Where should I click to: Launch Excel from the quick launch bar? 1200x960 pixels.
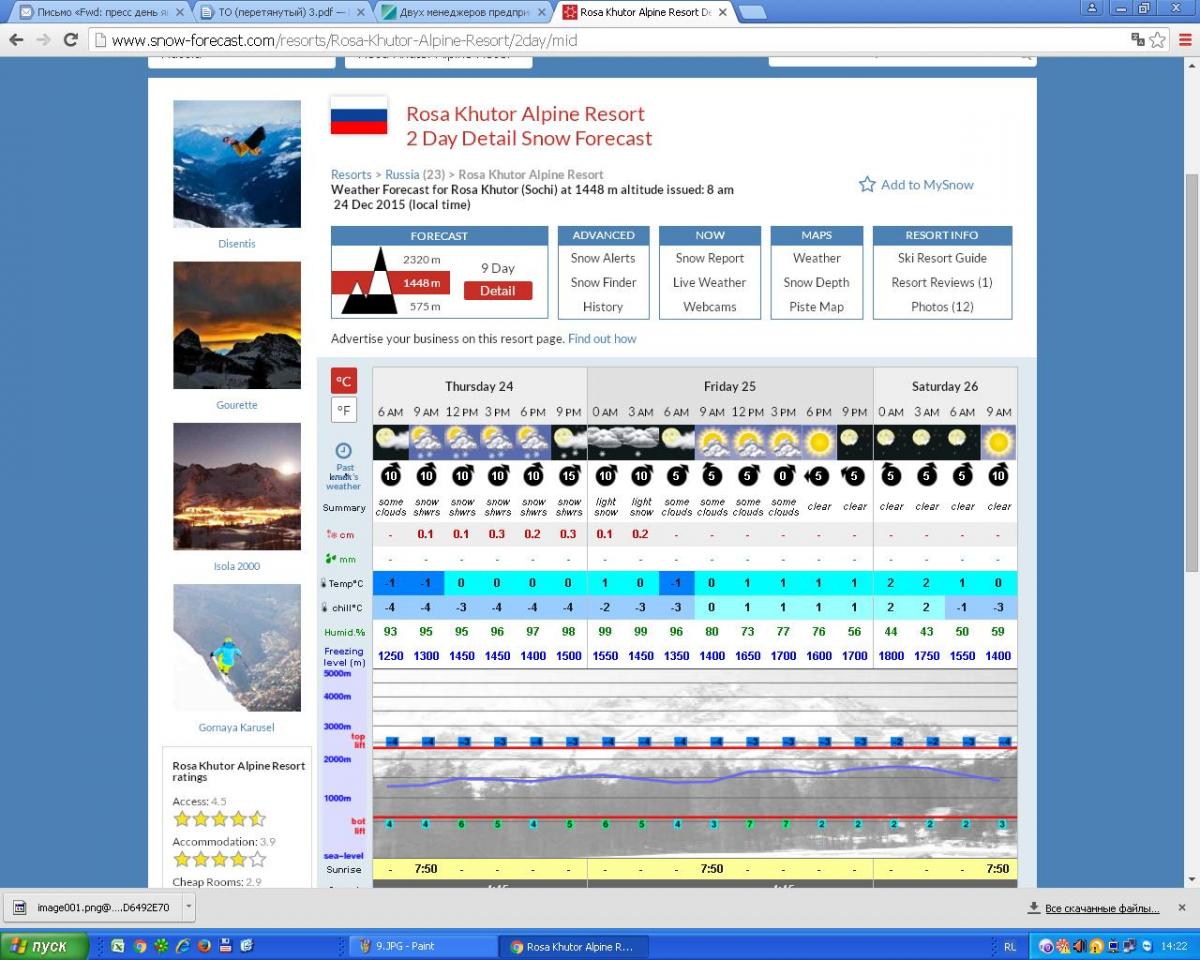(x=118, y=946)
